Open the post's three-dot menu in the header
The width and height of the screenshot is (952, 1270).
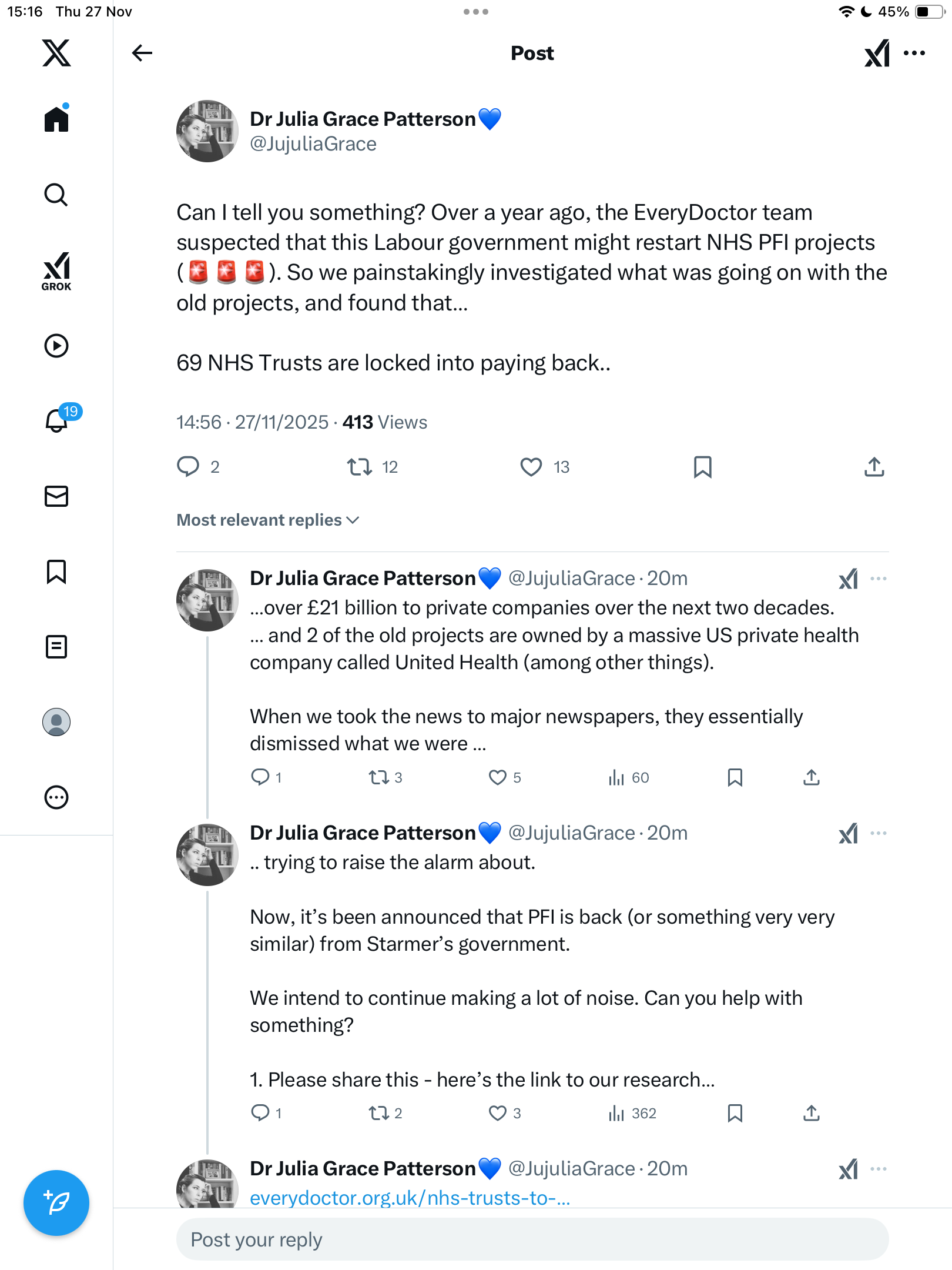pos(914,53)
